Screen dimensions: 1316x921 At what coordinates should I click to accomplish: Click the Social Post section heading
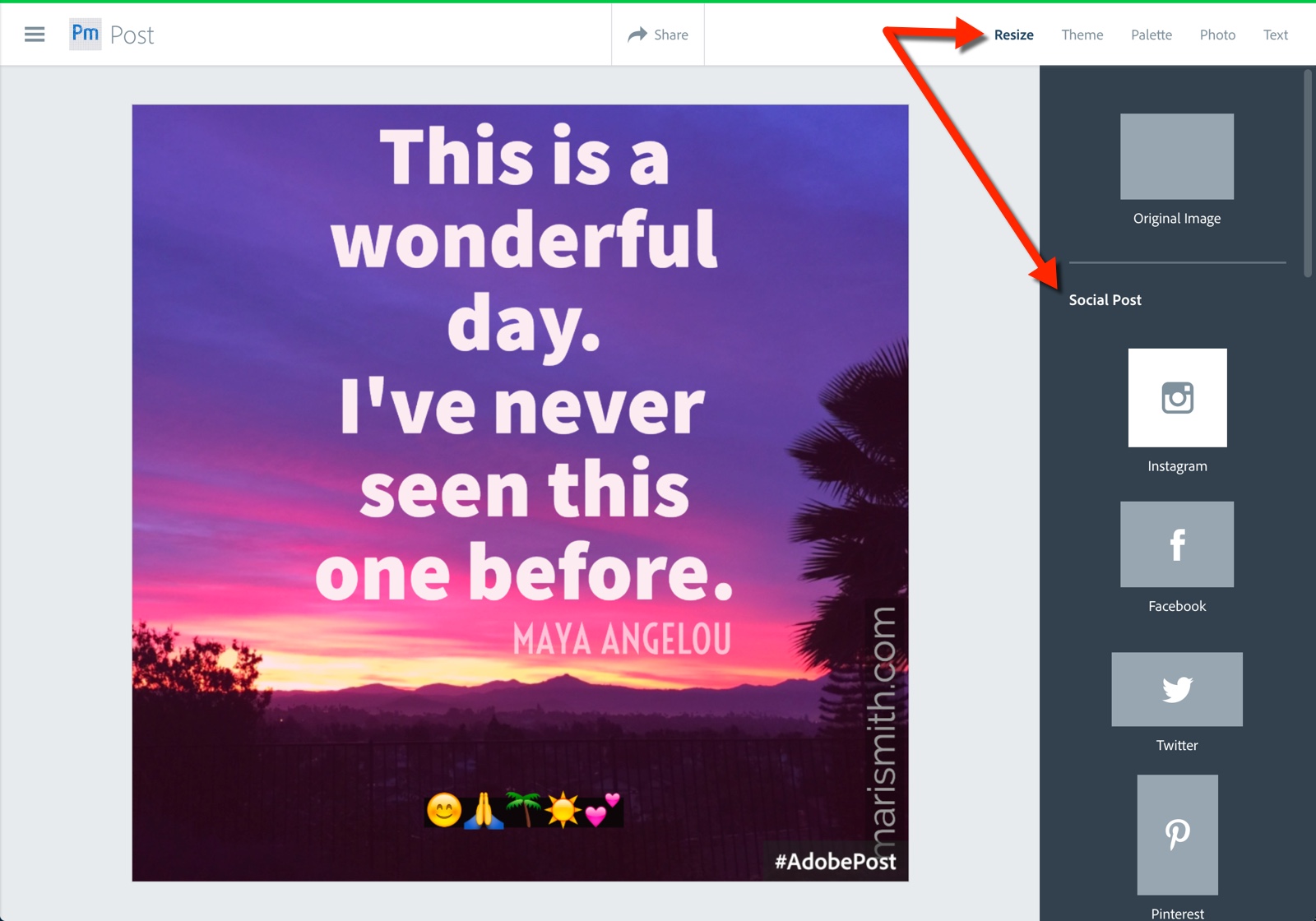pyautogui.click(x=1105, y=300)
